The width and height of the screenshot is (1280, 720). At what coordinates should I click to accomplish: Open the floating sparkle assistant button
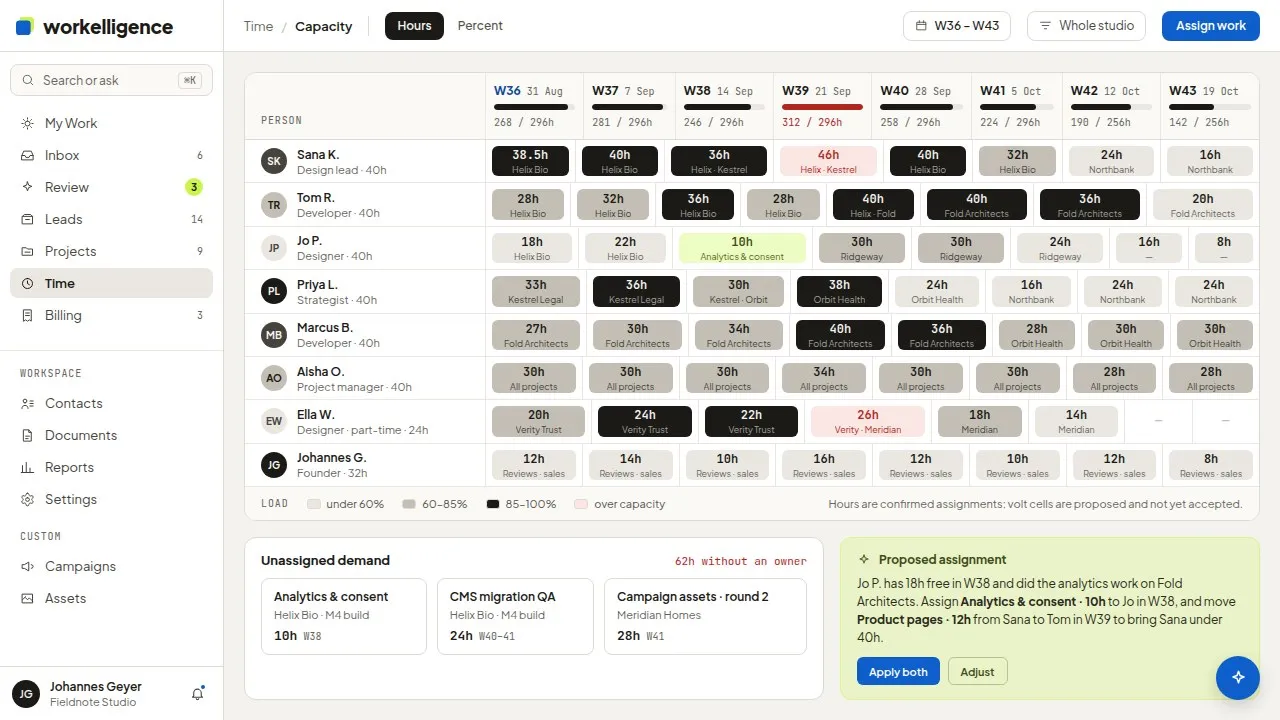click(1238, 677)
